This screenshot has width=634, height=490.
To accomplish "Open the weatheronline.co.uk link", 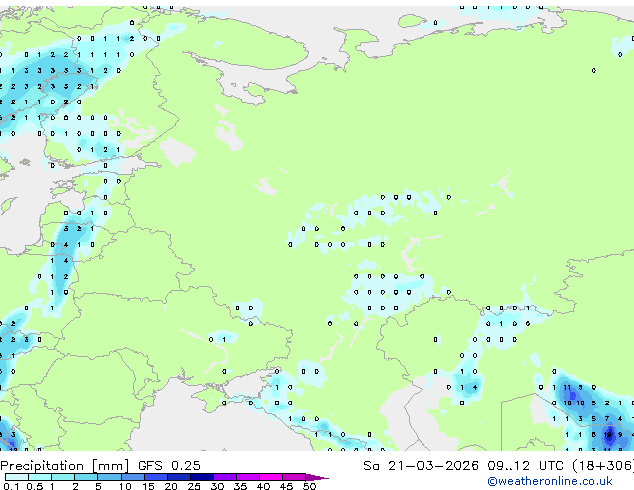I will pyautogui.click(x=550, y=481).
